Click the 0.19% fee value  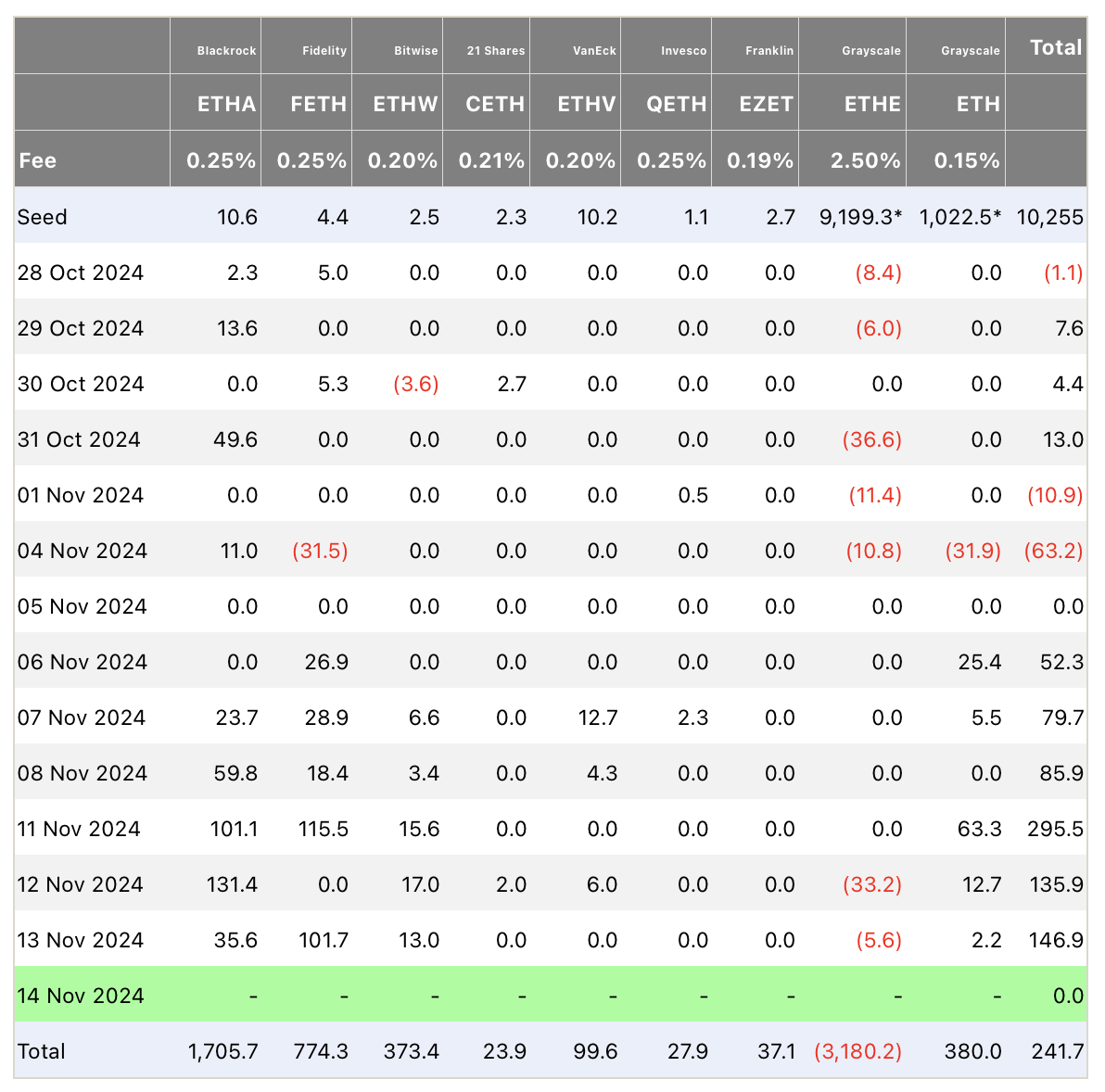point(760,160)
